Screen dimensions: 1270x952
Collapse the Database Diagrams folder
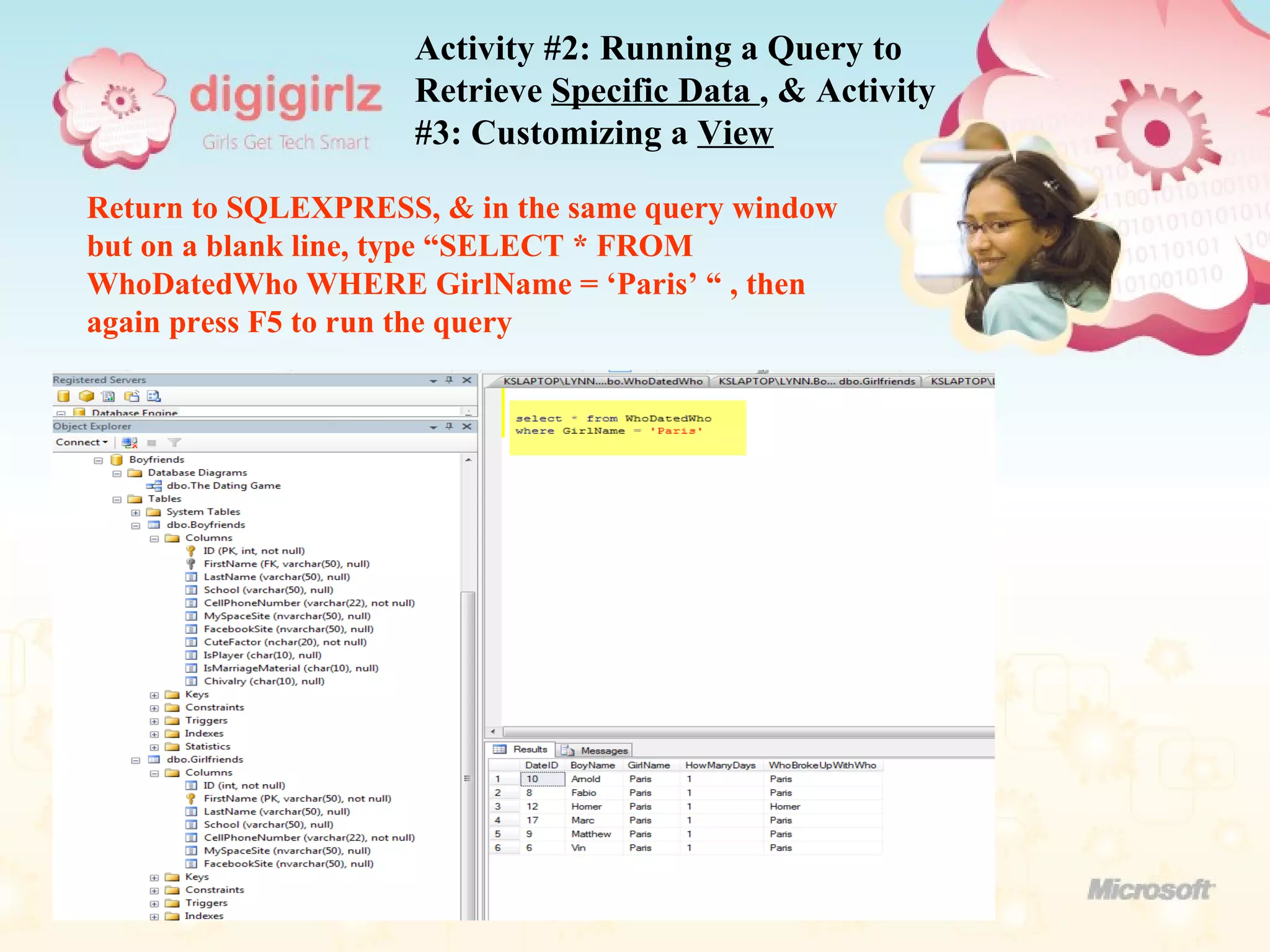pyautogui.click(x=117, y=474)
